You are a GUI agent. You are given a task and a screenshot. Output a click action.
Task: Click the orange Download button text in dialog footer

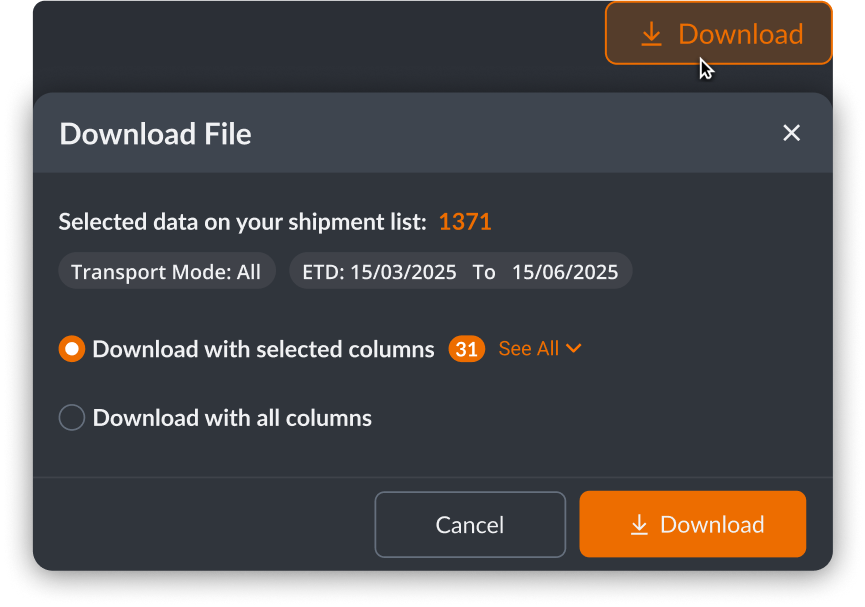tap(712, 525)
